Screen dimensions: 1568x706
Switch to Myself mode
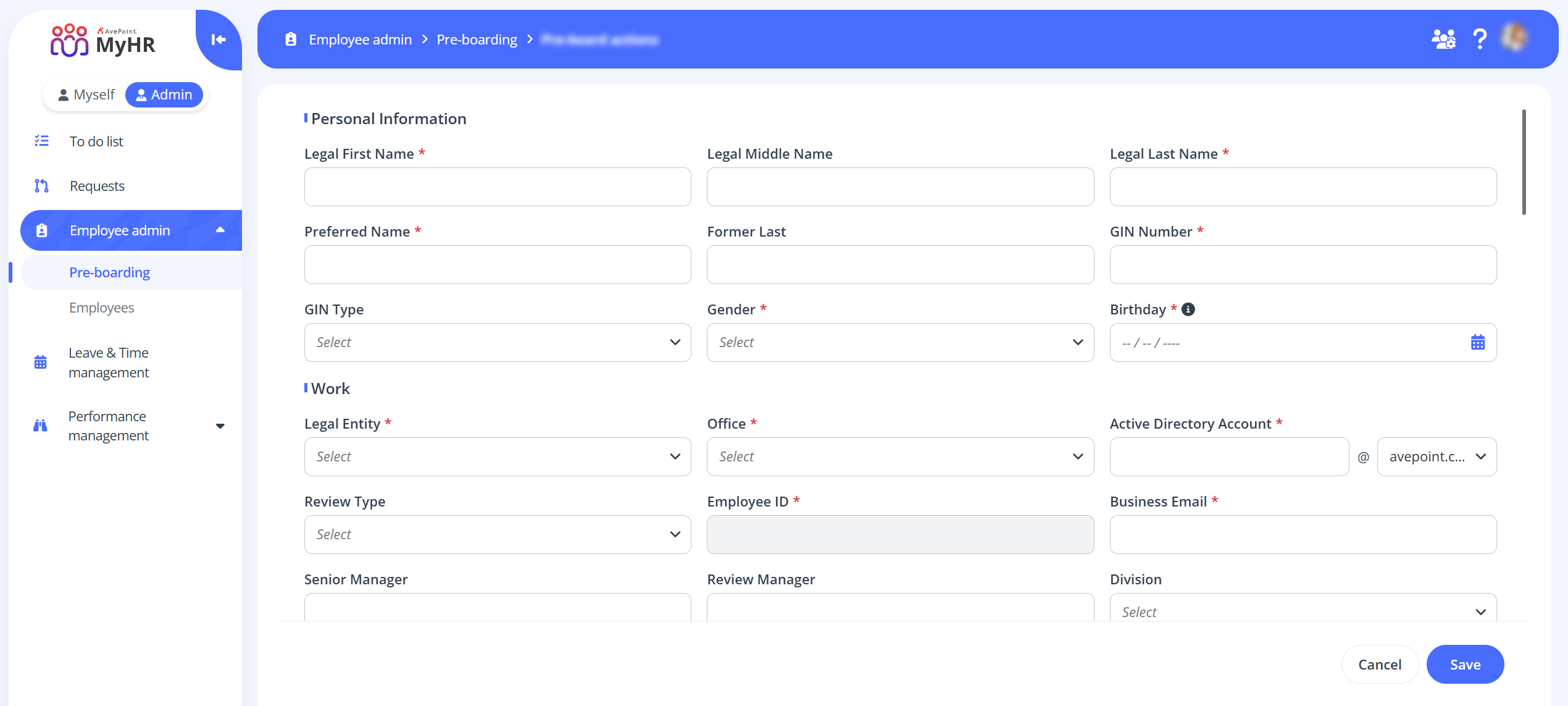click(86, 95)
